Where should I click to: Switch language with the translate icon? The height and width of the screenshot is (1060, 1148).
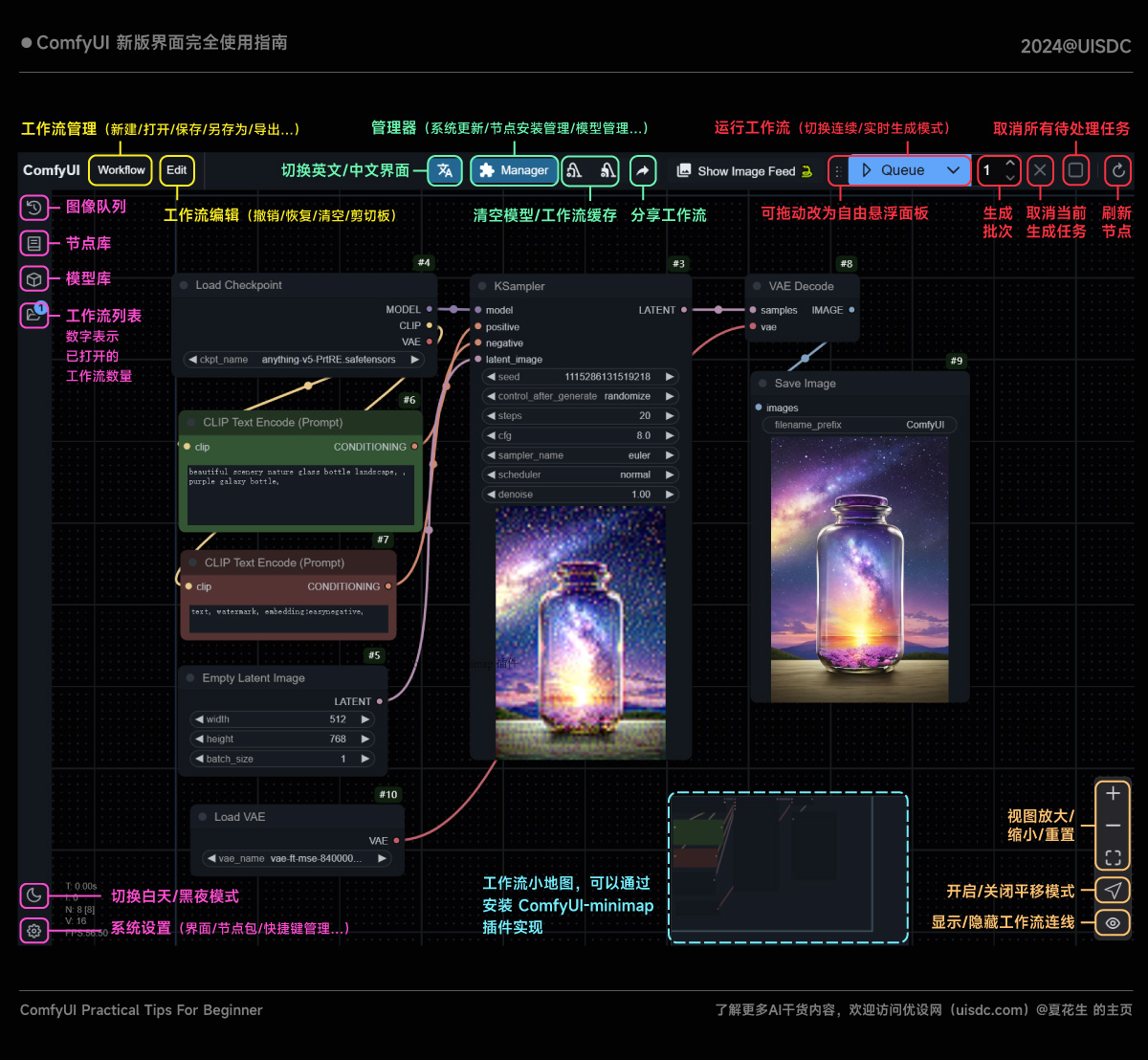pos(445,170)
